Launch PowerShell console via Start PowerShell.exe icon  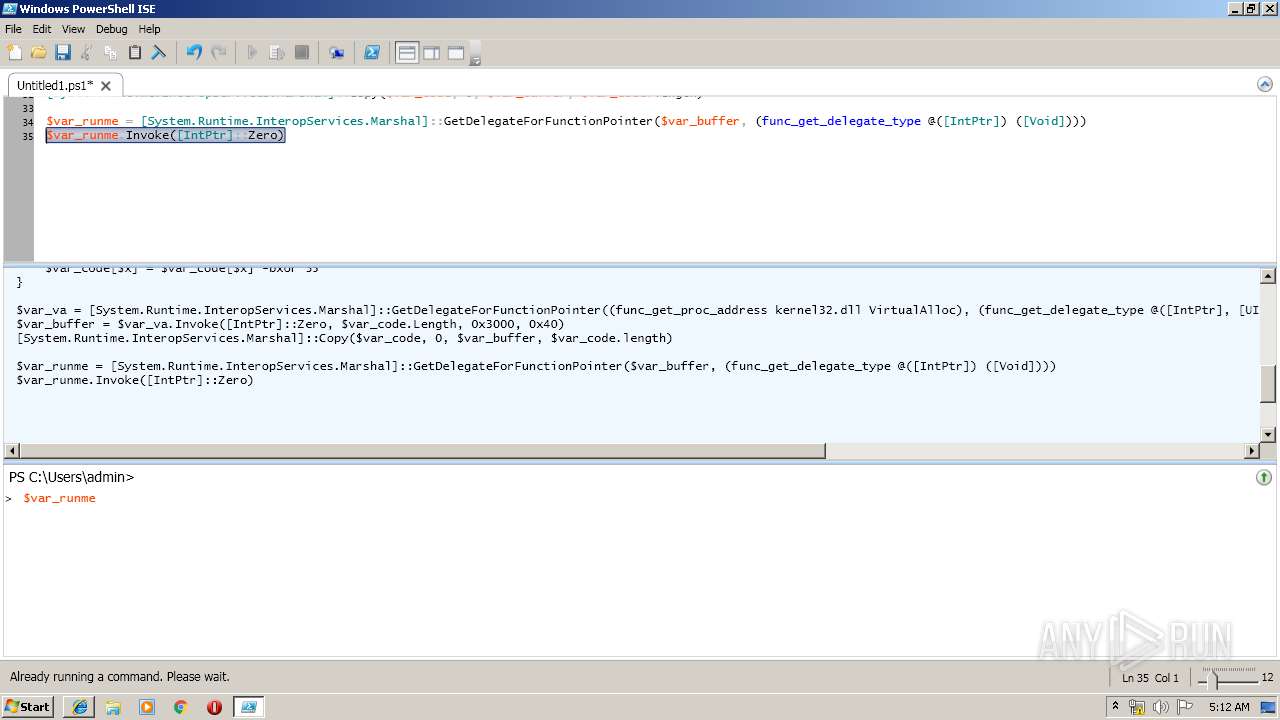(372, 52)
